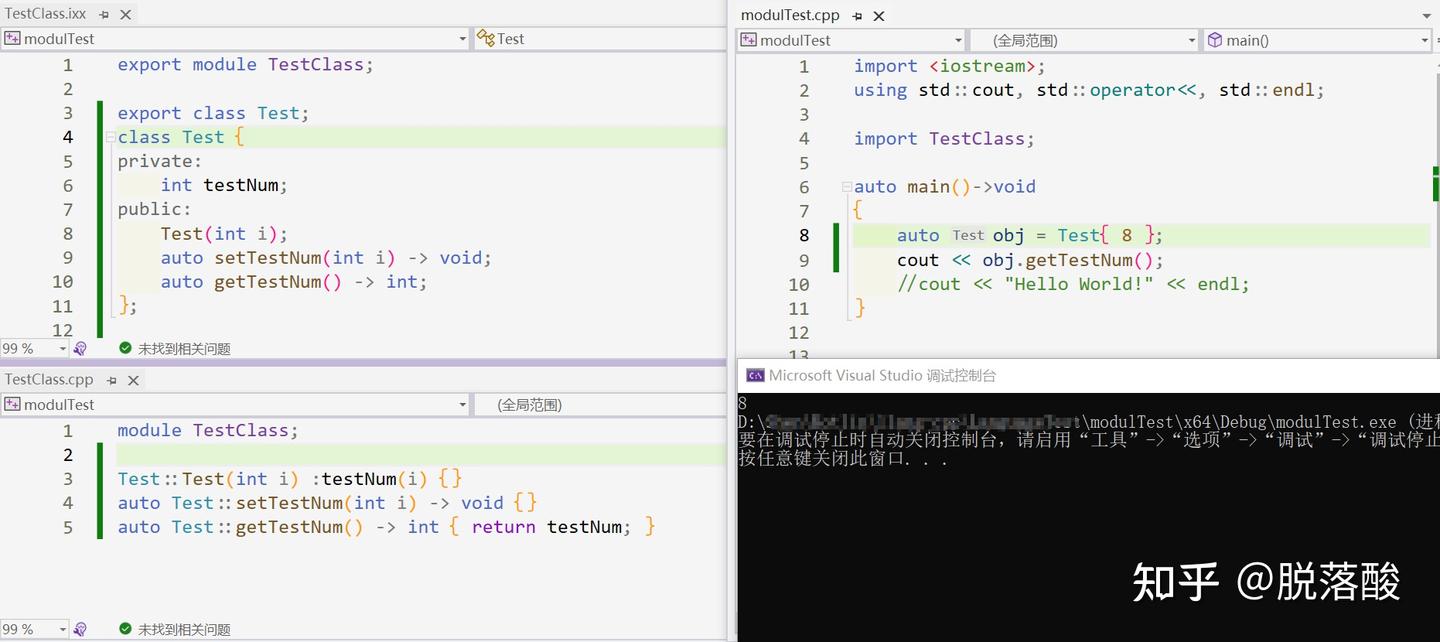Click green no-issues check icon in TestClass.ixx pane
The width and height of the screenshot is (1440, 642).
tap(125, 349)
